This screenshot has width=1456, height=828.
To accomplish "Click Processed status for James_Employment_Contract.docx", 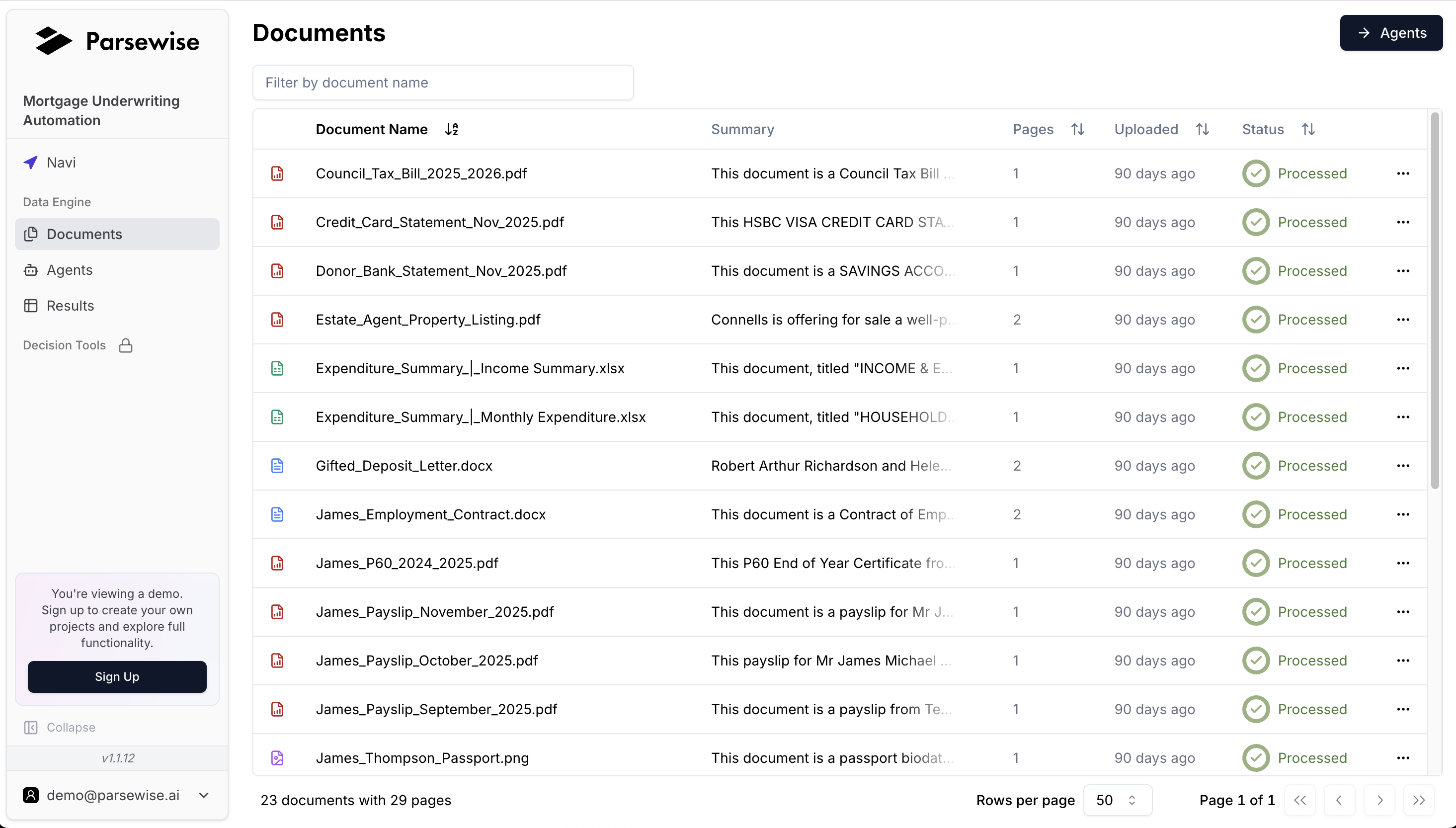I will 1294,515.
